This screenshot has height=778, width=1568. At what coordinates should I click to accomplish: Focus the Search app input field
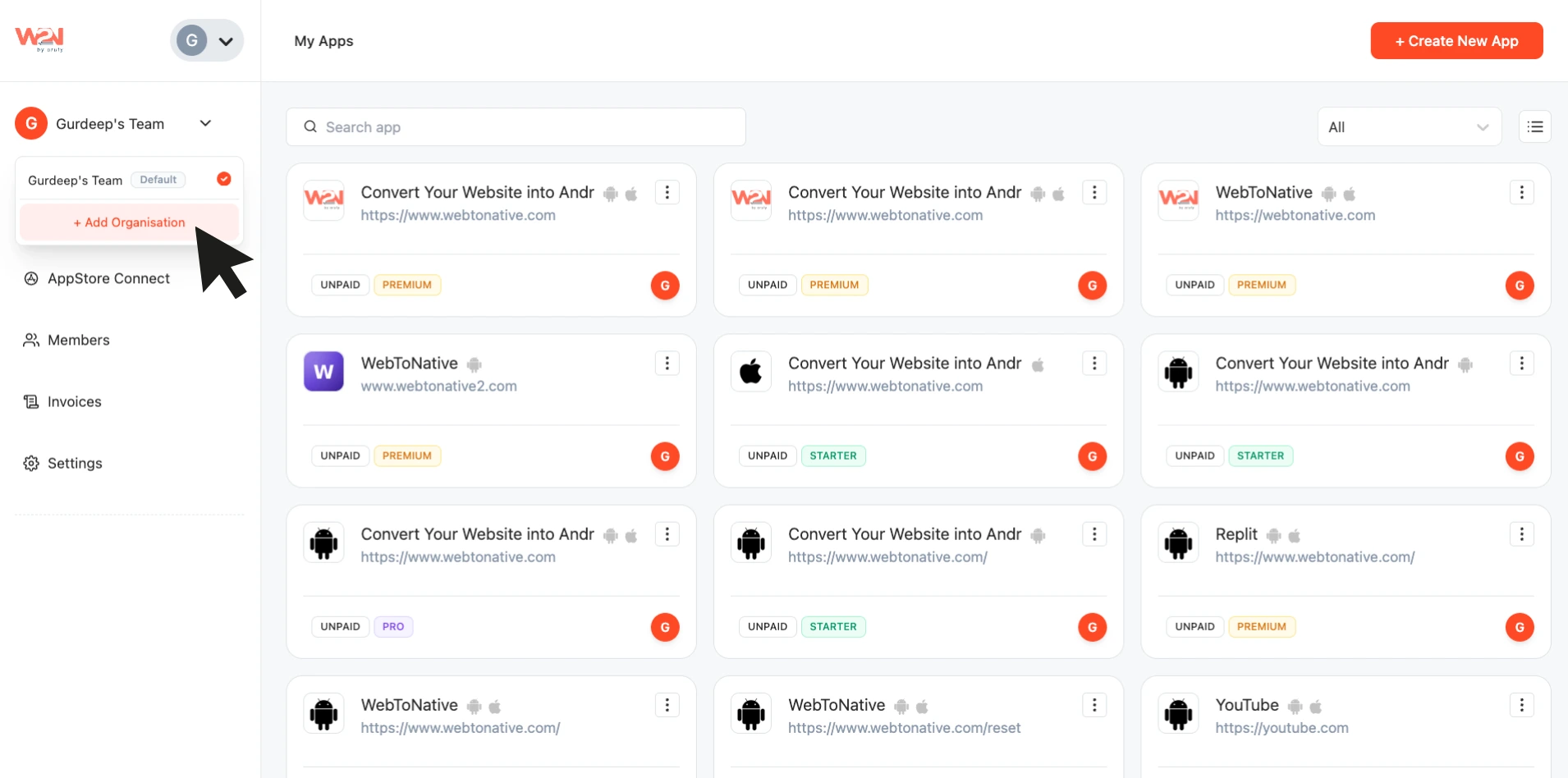point(525,127)
